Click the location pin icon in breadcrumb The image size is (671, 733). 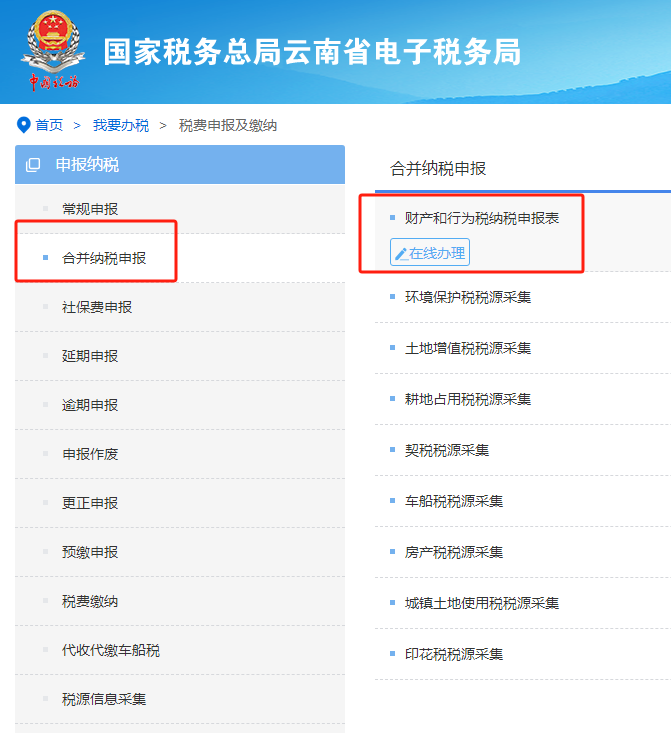click(23, 125)
